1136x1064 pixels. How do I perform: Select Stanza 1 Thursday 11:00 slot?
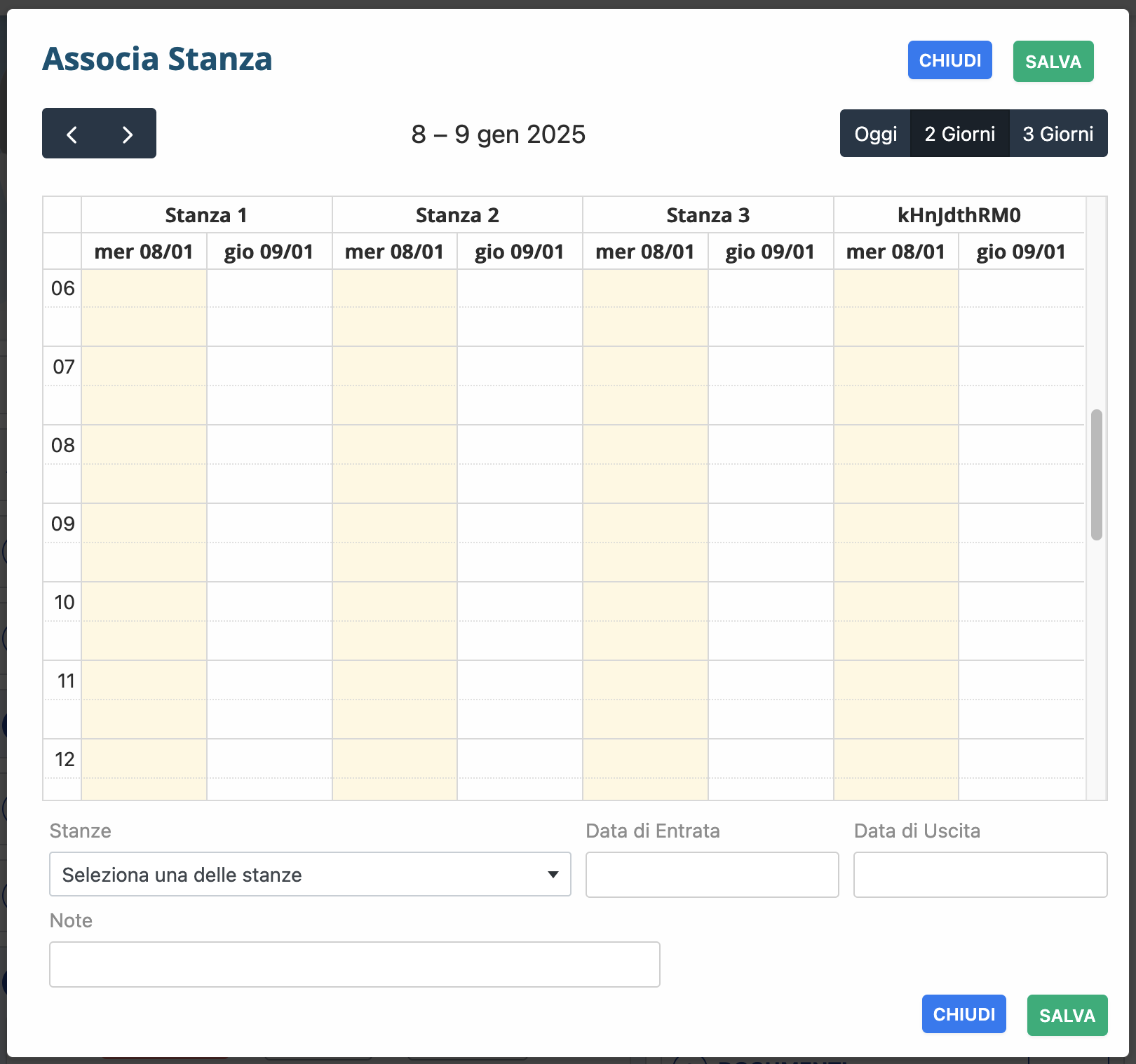coord(269,680)
